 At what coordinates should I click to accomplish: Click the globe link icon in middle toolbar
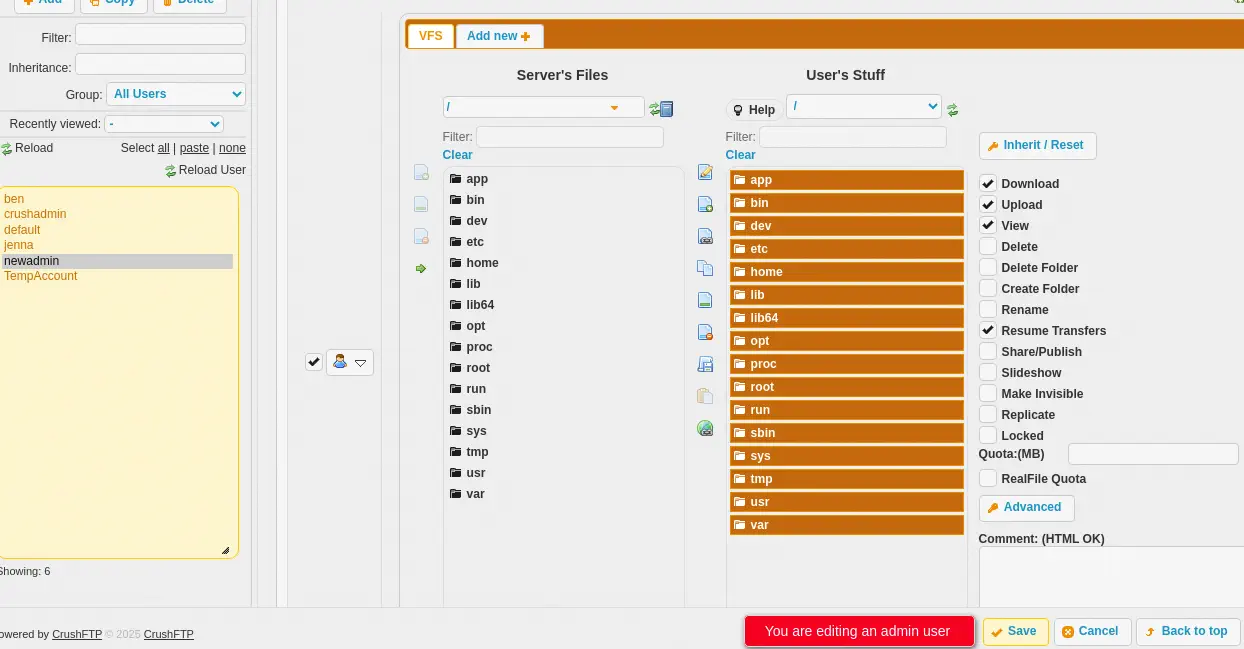(705, 428)
